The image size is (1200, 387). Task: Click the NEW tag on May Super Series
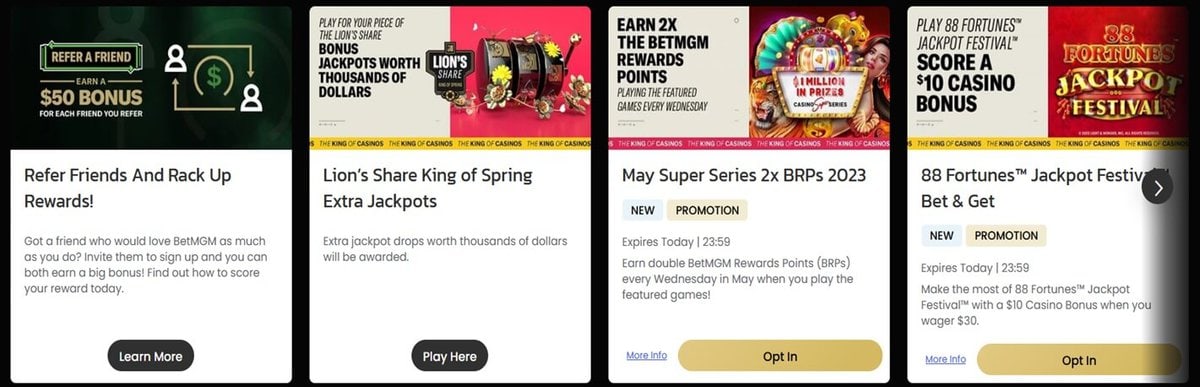click(x=642, y=210)
